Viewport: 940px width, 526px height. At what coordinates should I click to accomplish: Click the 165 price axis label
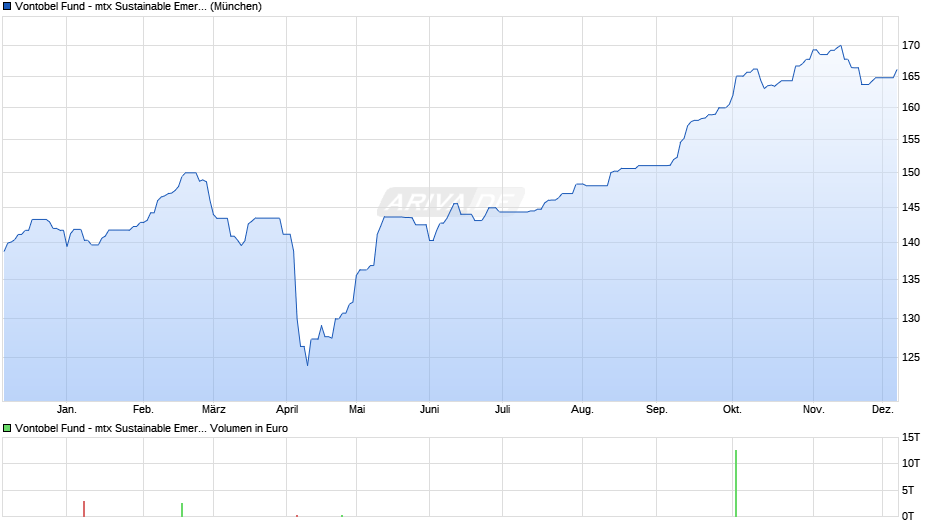click(x=911, y=76)
